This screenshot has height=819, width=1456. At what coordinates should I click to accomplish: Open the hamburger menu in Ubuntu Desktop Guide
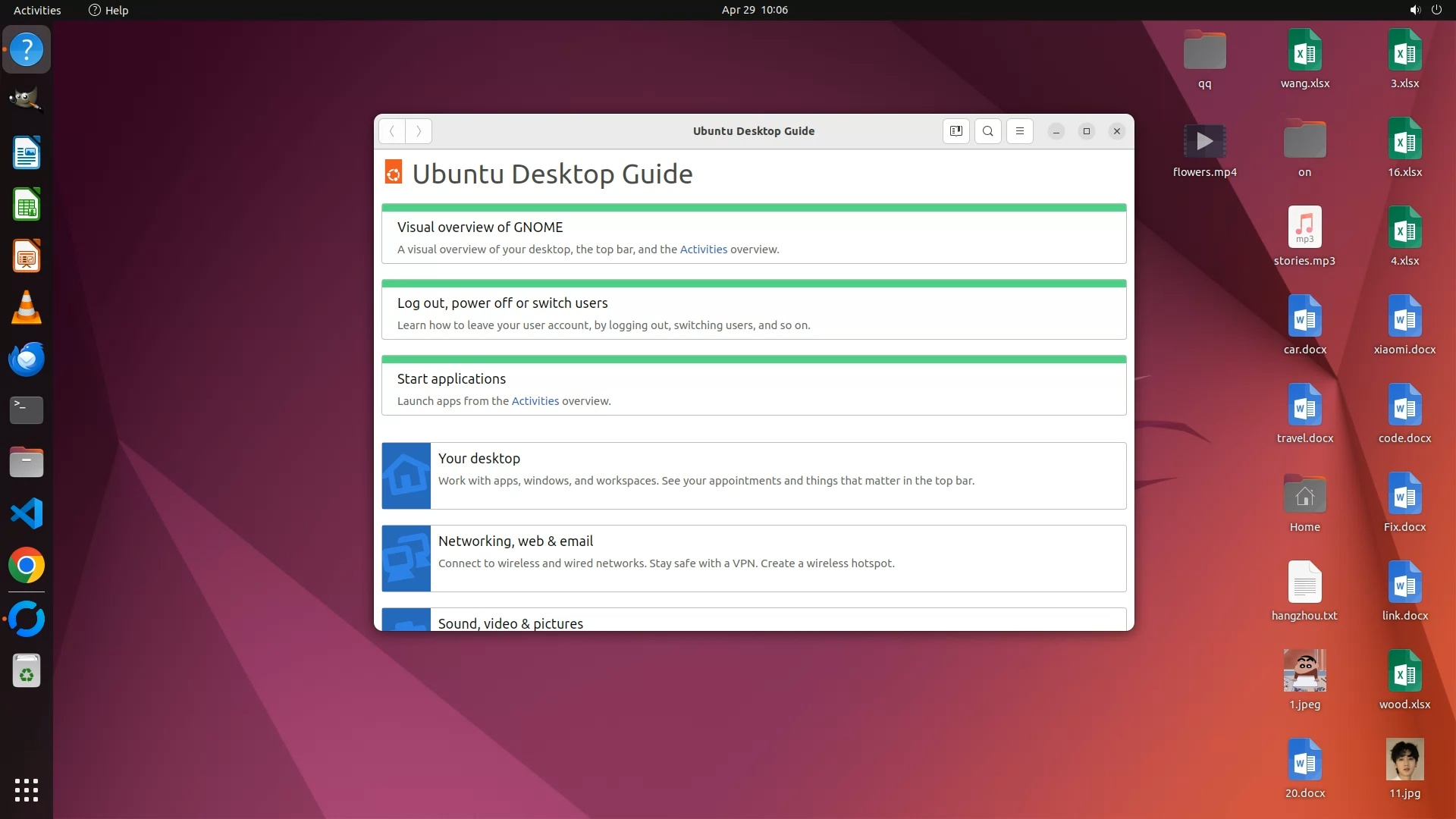coord(1019,131)
